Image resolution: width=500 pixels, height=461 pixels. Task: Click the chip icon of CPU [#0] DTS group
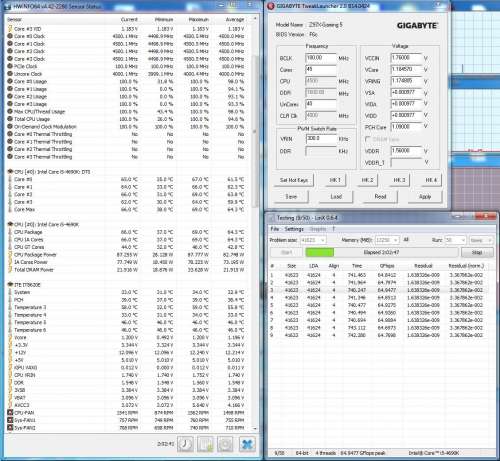click(x=10, y=172)
